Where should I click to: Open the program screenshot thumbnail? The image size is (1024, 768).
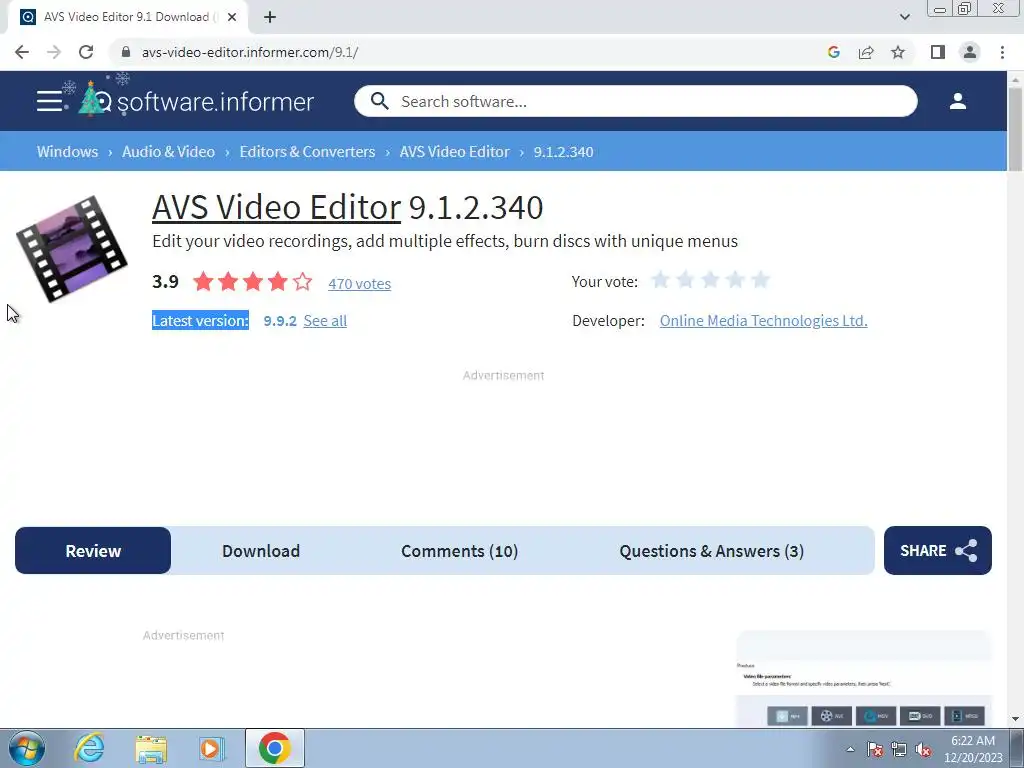point(863,679)
